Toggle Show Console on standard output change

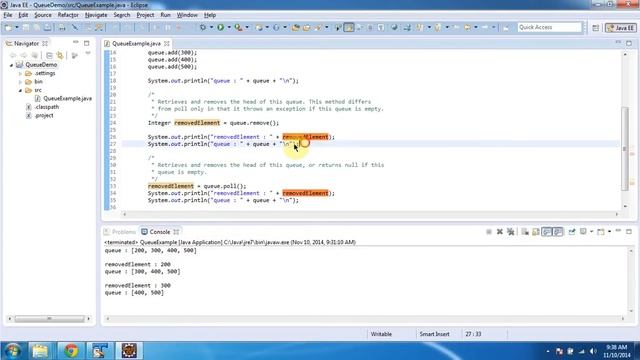[x=547, y=231]
